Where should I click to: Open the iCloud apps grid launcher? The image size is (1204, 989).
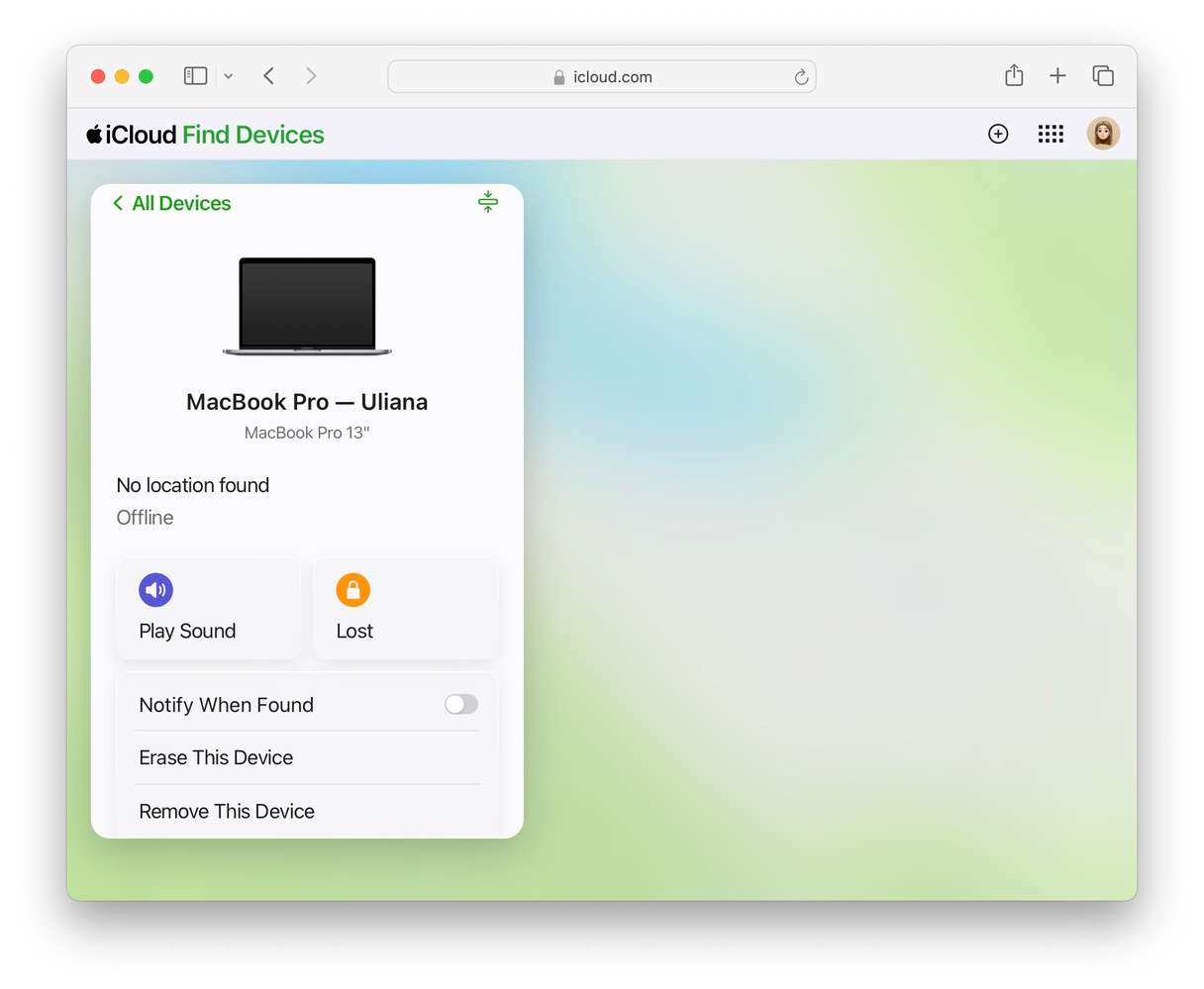point(1051,134)
